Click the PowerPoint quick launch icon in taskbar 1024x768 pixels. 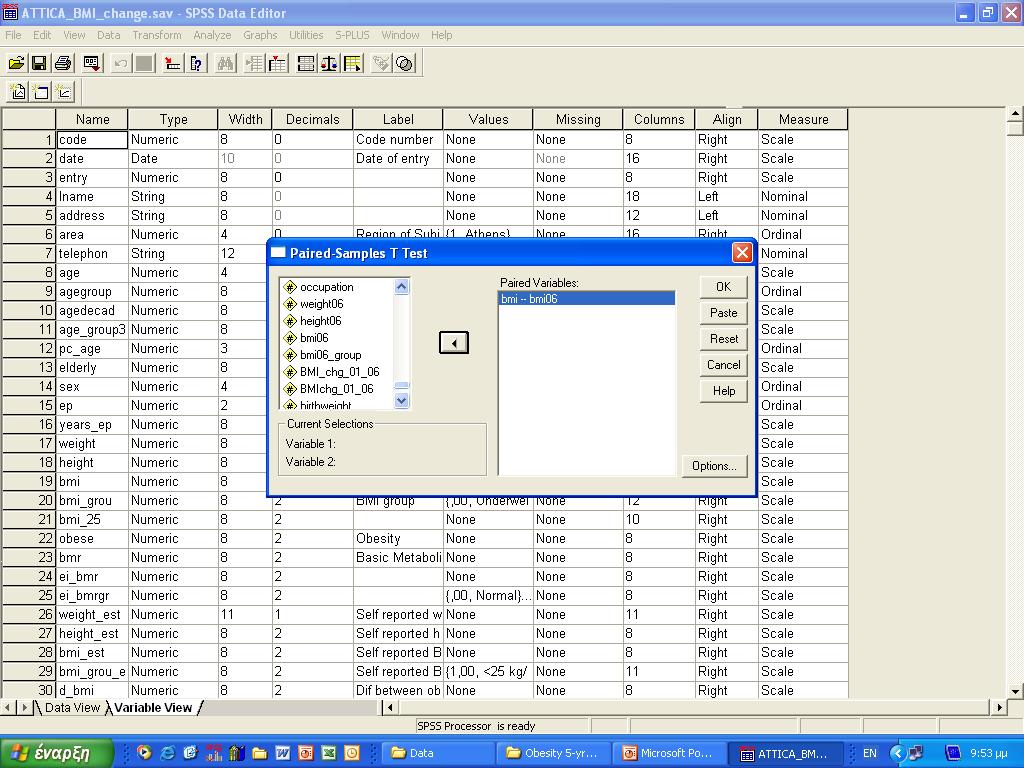coord(306,753)
